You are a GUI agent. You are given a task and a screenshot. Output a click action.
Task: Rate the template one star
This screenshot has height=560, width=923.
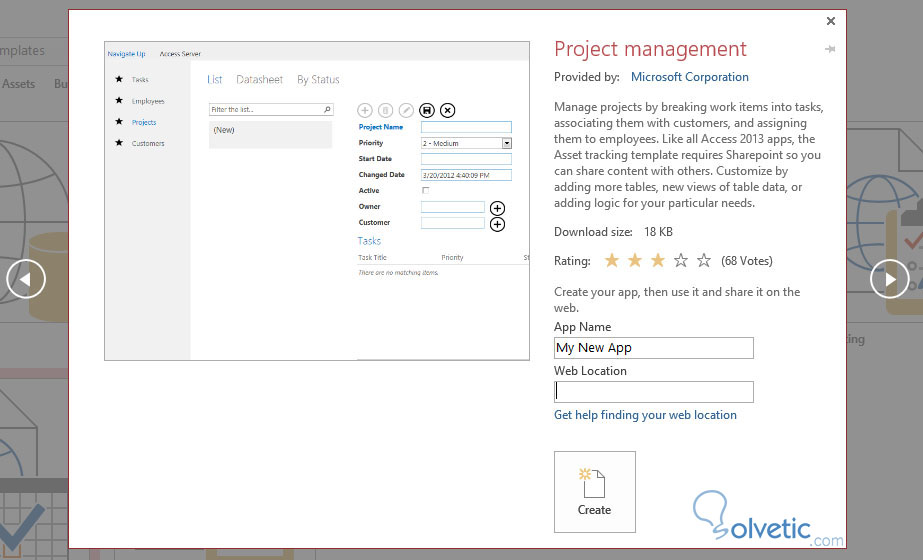[612, 260]
